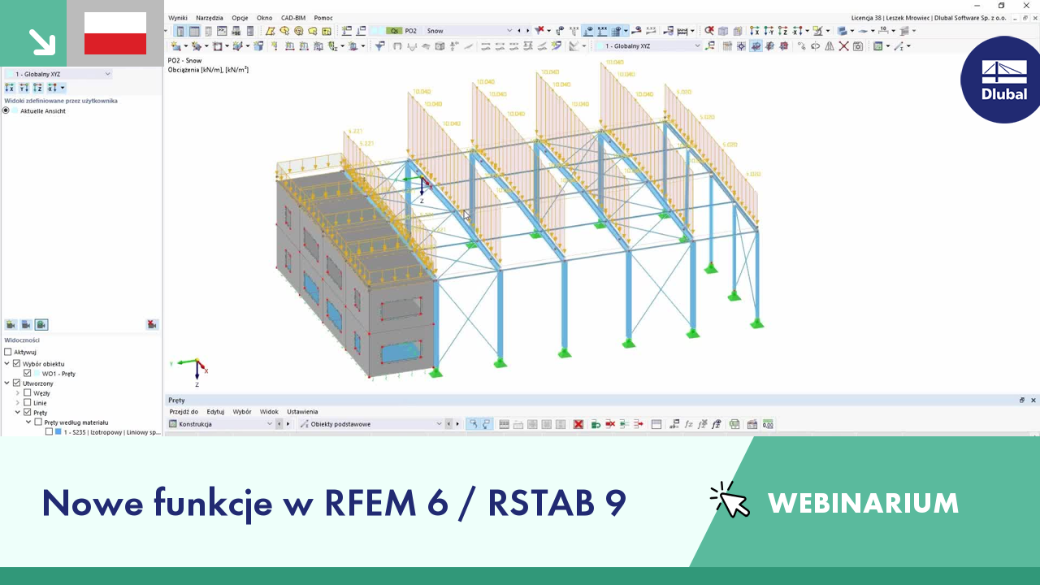1040x585 pixels.
Task: Click the filter funnel icon in second toolbar row
Action: [379, 46]
